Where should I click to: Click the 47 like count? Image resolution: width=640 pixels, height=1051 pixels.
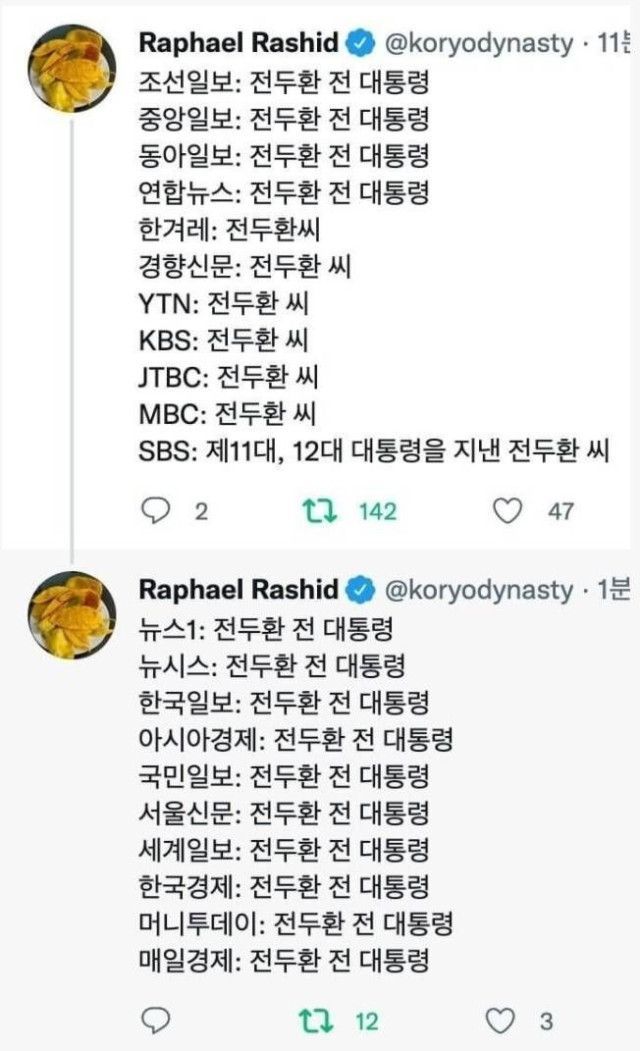tap(561, 511)
